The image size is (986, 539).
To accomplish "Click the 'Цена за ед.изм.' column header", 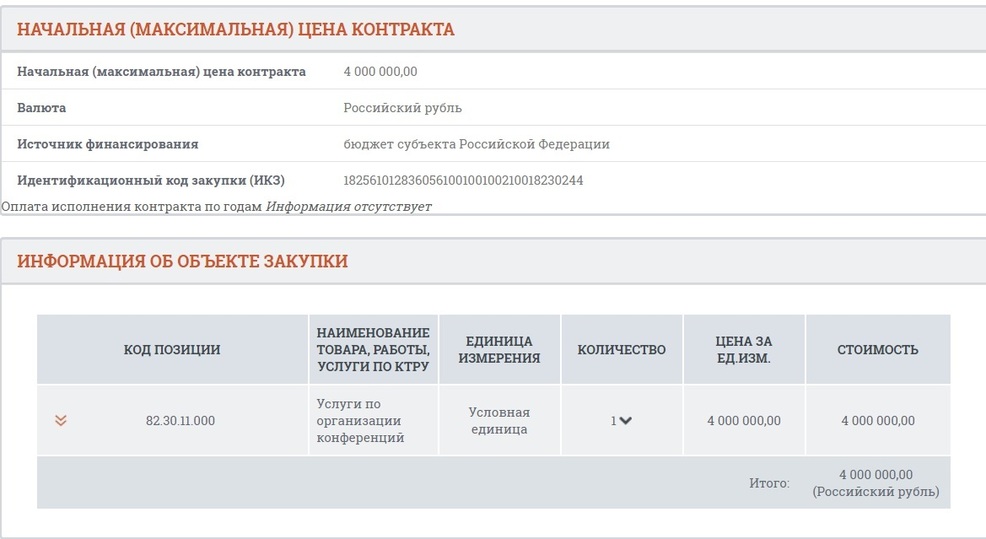I will (744, 350).
